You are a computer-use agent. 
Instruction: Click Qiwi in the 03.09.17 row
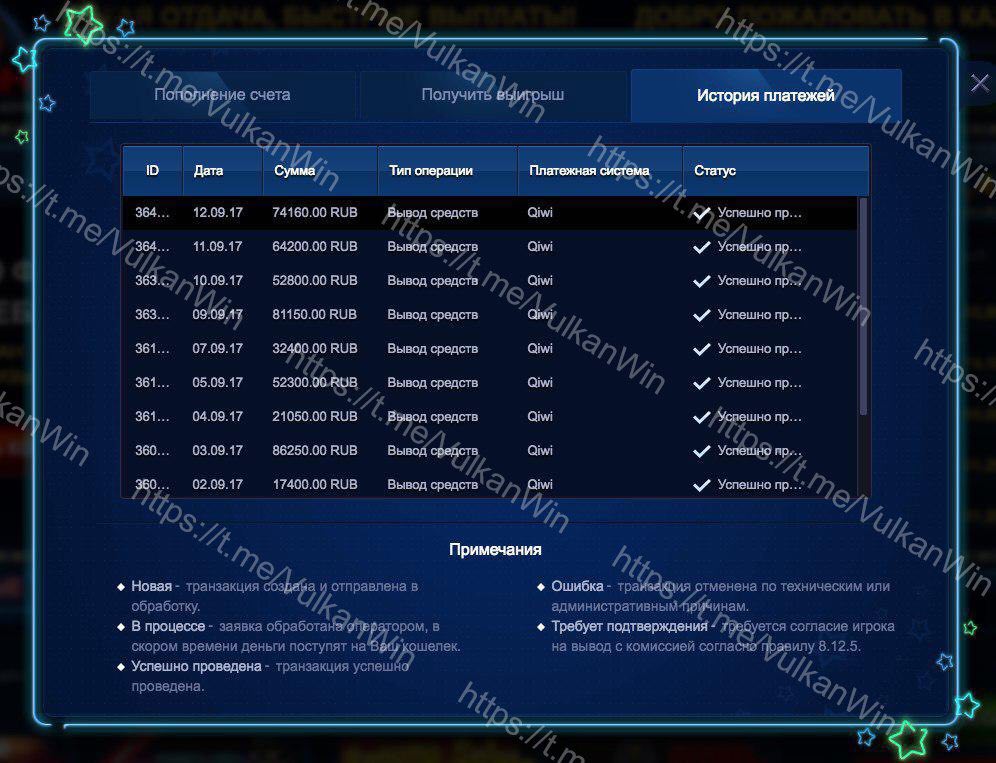pos(540,450)
